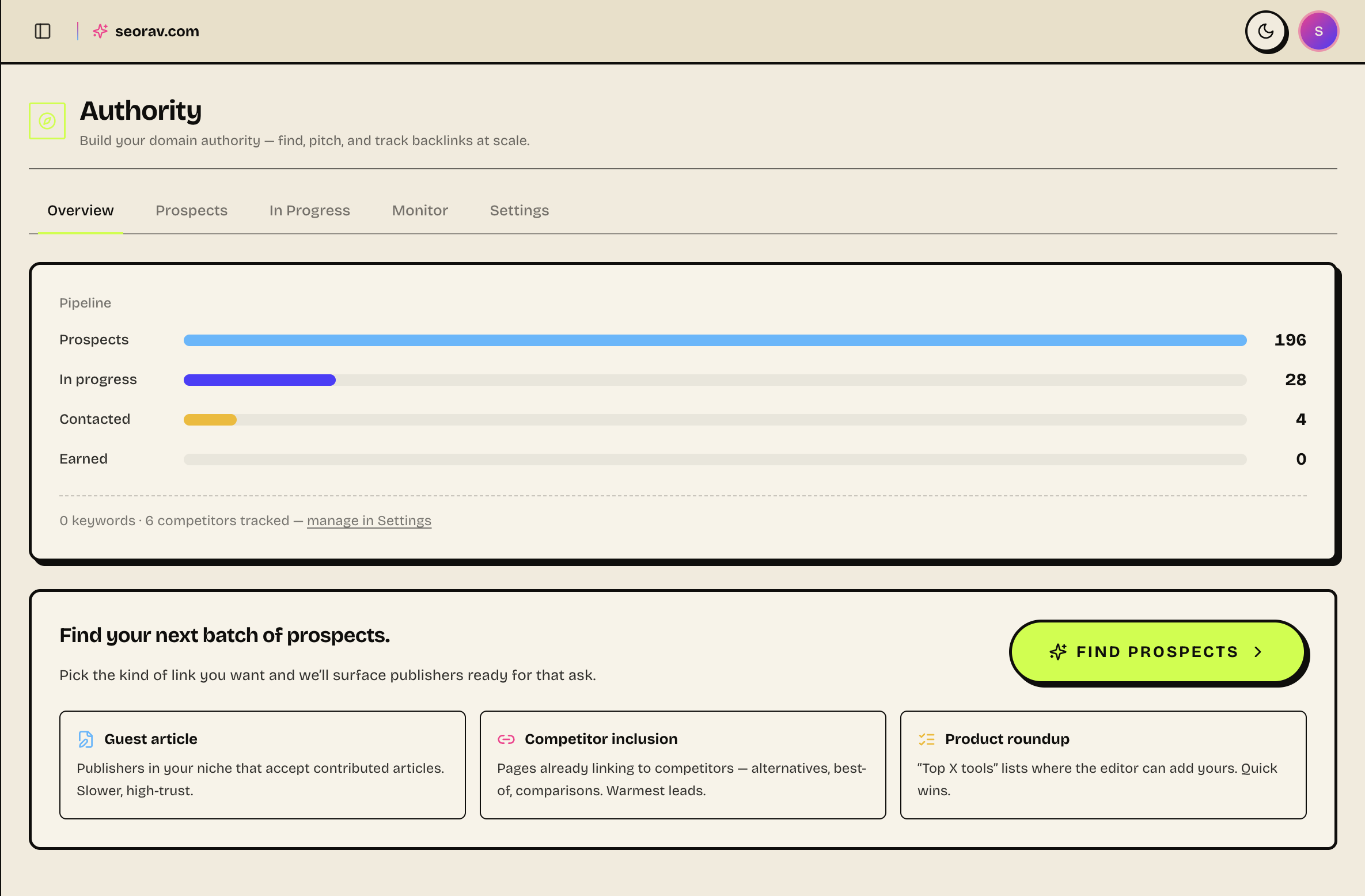Image resolution: width=1365 pixels, height=896 pixels.
Task: Click "0 keywords · 6 competitors tracked" text
Action: [x=175, y=521]
